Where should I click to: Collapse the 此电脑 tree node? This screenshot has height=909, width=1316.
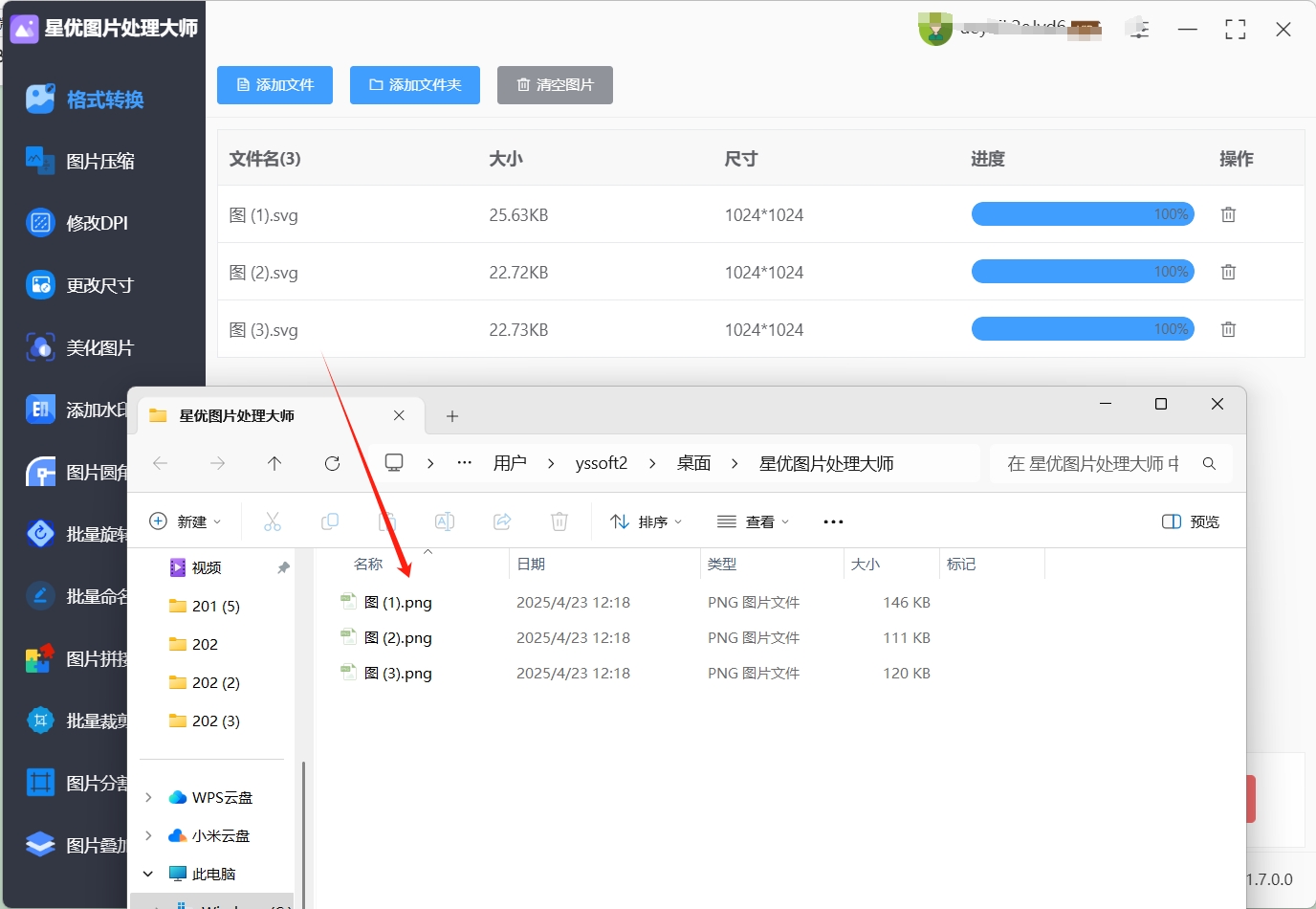[x=148, y=874]
